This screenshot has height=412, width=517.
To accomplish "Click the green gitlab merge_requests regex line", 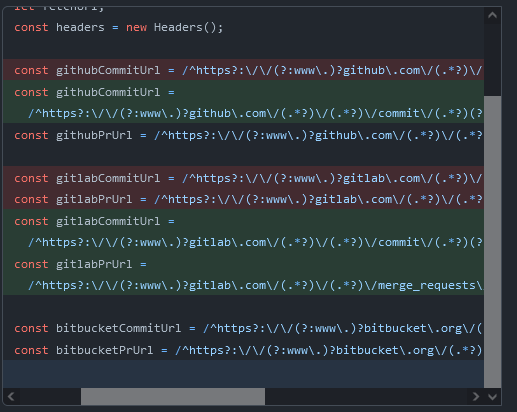I will tap(243, 285).
